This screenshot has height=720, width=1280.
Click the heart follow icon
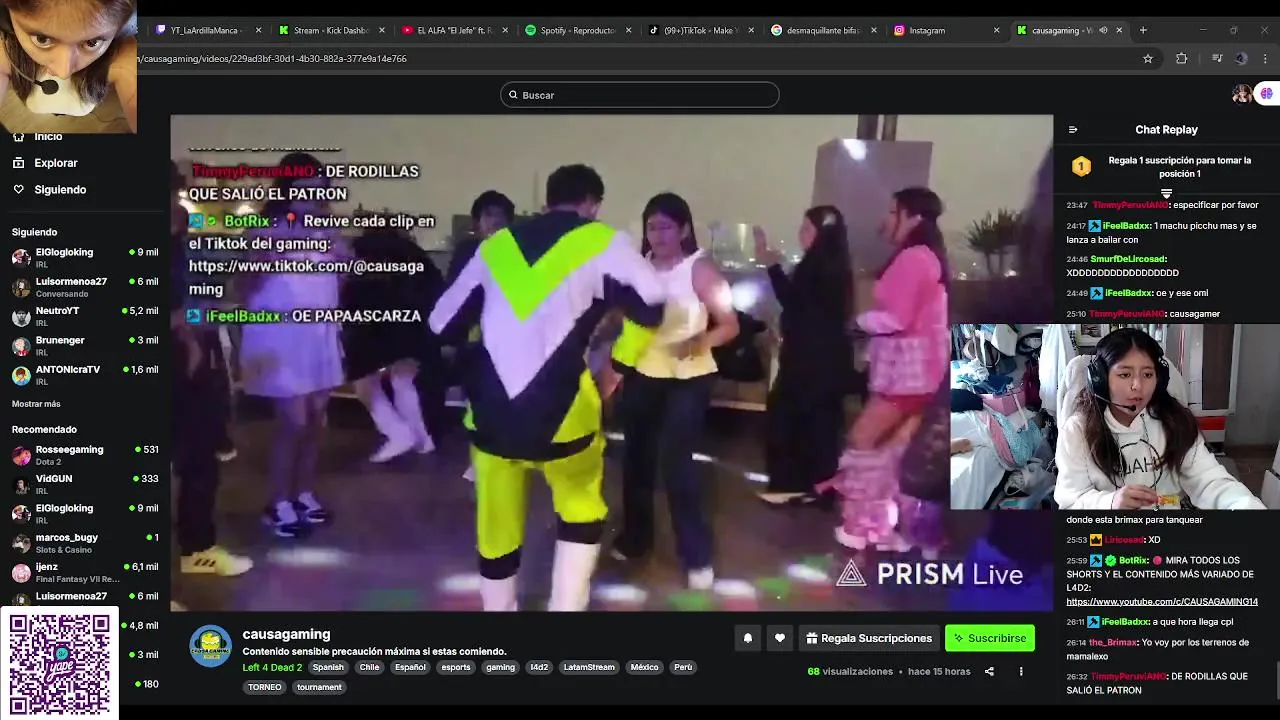pyautogui.click(x=780, y=638)
